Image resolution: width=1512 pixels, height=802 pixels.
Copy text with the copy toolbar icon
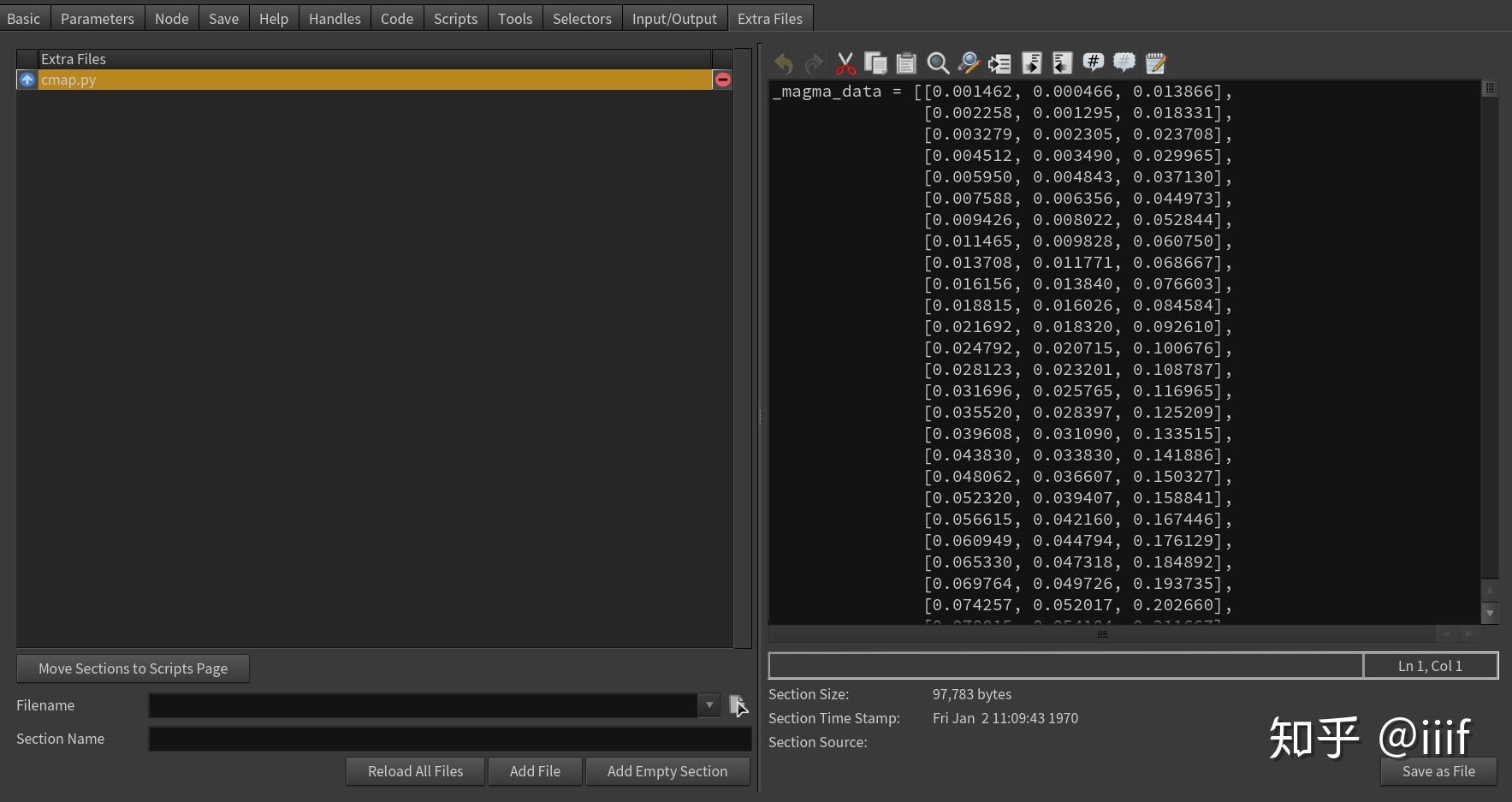click(x=875, y=62)
